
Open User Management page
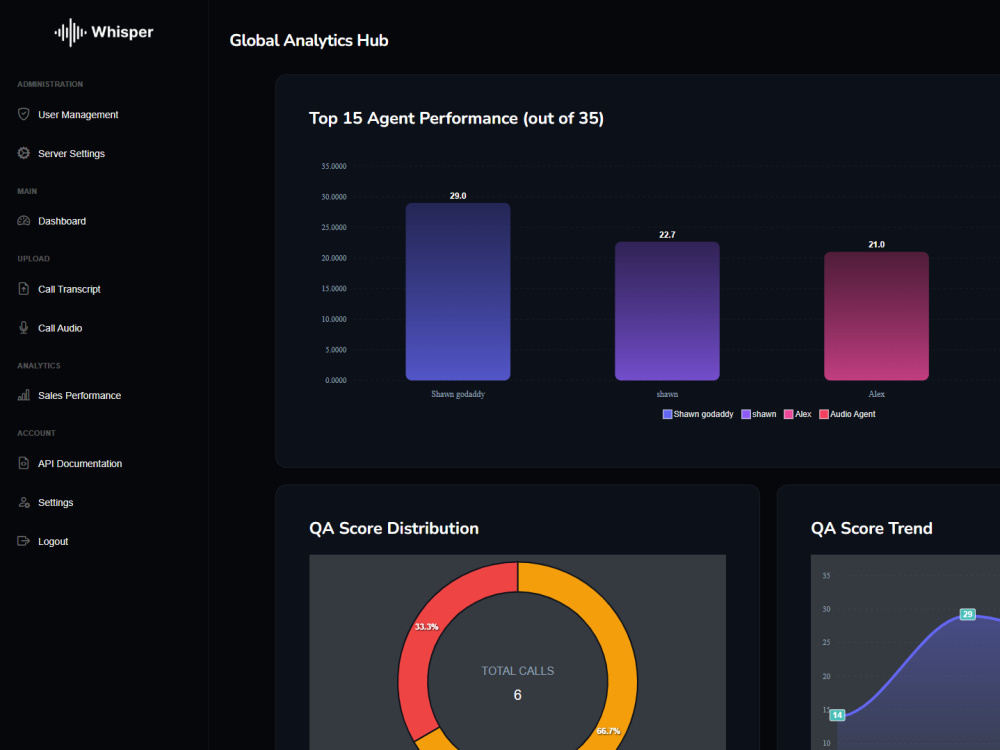pos(78,115)
